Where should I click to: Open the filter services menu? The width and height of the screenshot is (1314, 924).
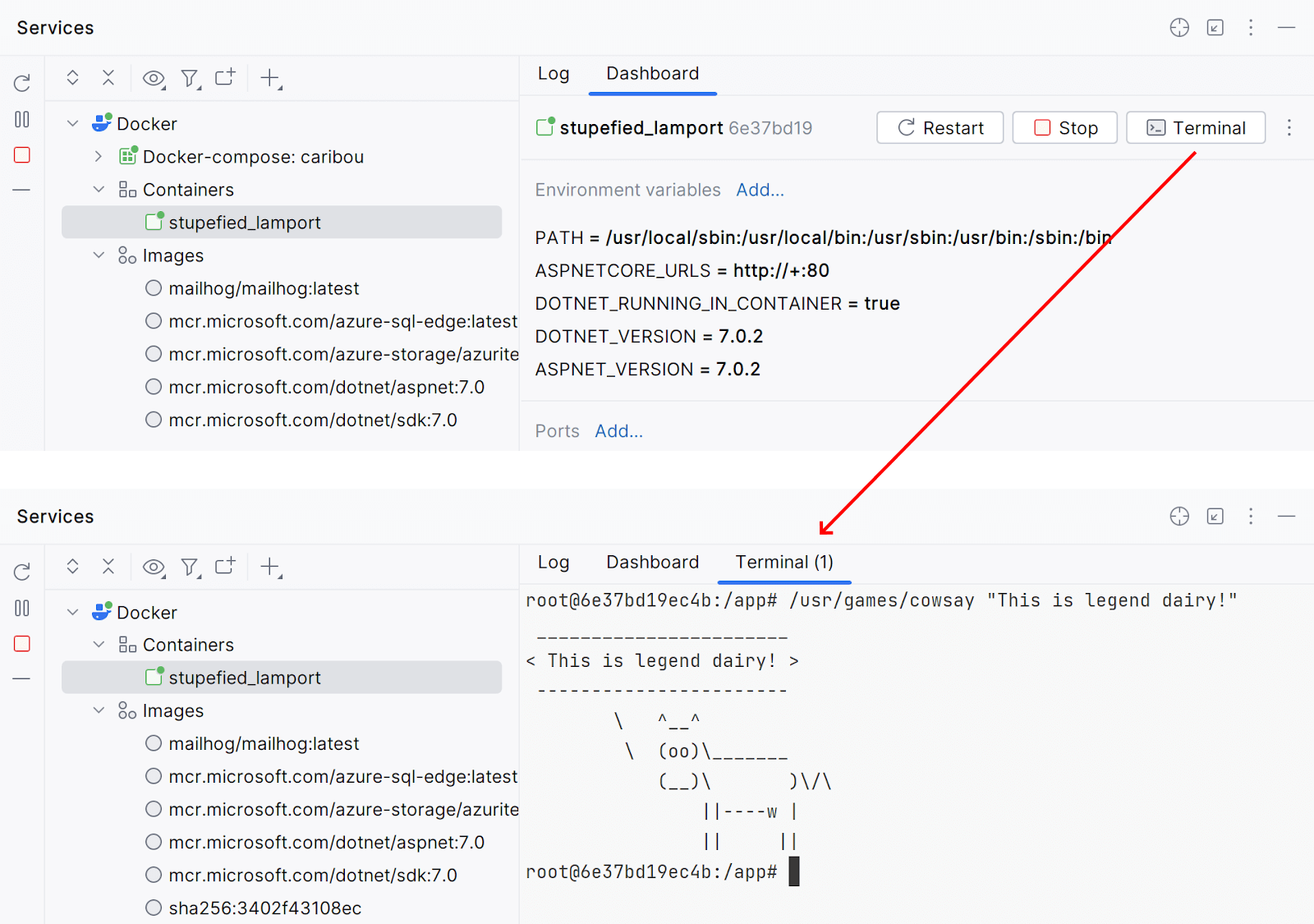[x=190, y=78]
